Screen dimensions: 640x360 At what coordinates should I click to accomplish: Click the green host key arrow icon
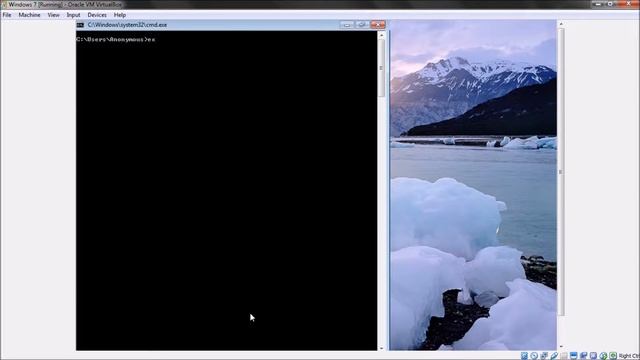tap(613, 356)
